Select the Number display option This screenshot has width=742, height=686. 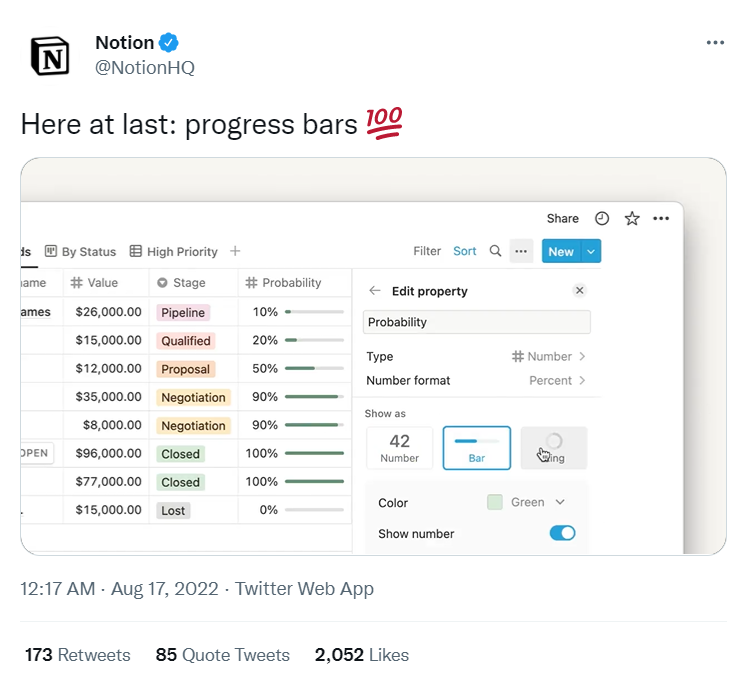click(400, 448)
